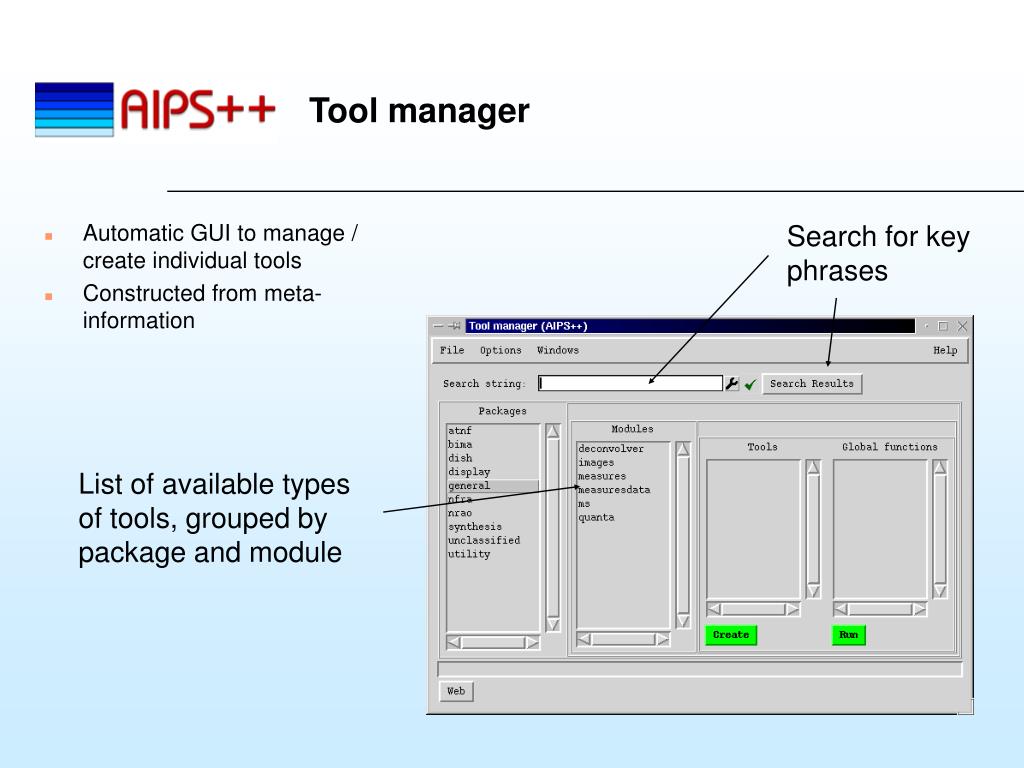Click the green Run button
Image resolution: width=1024 pixels, height=768 pixels.
click(848, 635)
